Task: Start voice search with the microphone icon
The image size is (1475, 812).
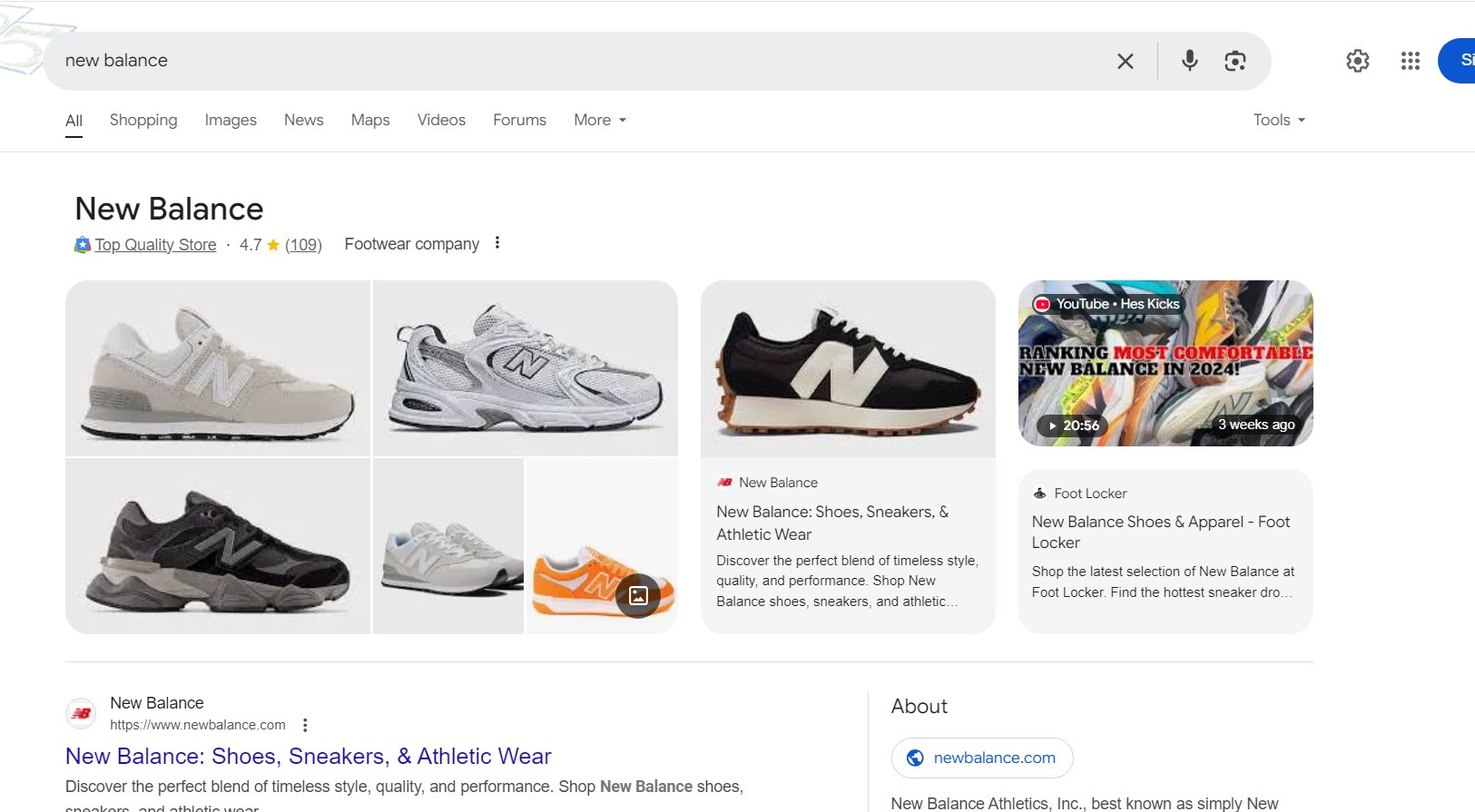Action: 1189,61
